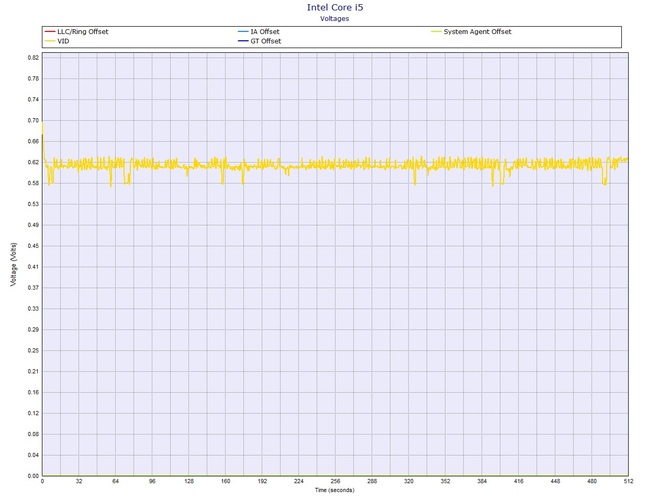Click the 0.82 y-axis value
The image size is (670, 502).
coord(33,58)
